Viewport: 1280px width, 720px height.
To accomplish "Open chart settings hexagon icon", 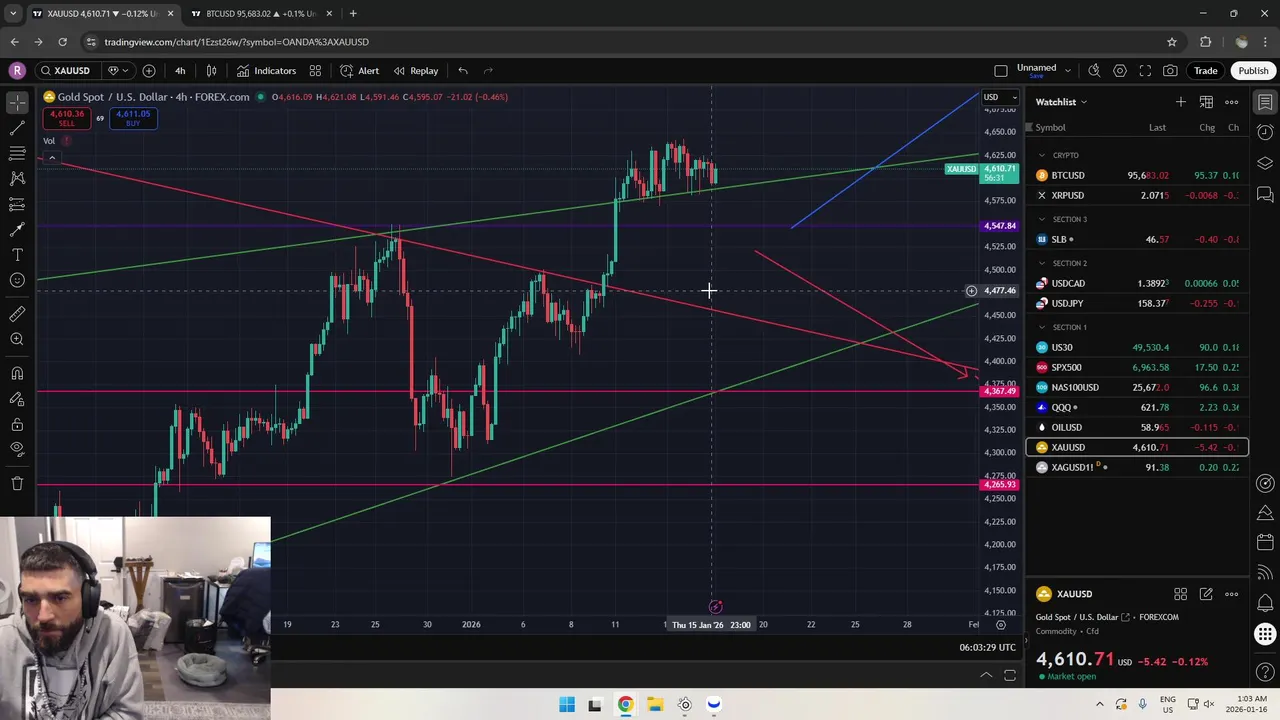I will 1120,71.
